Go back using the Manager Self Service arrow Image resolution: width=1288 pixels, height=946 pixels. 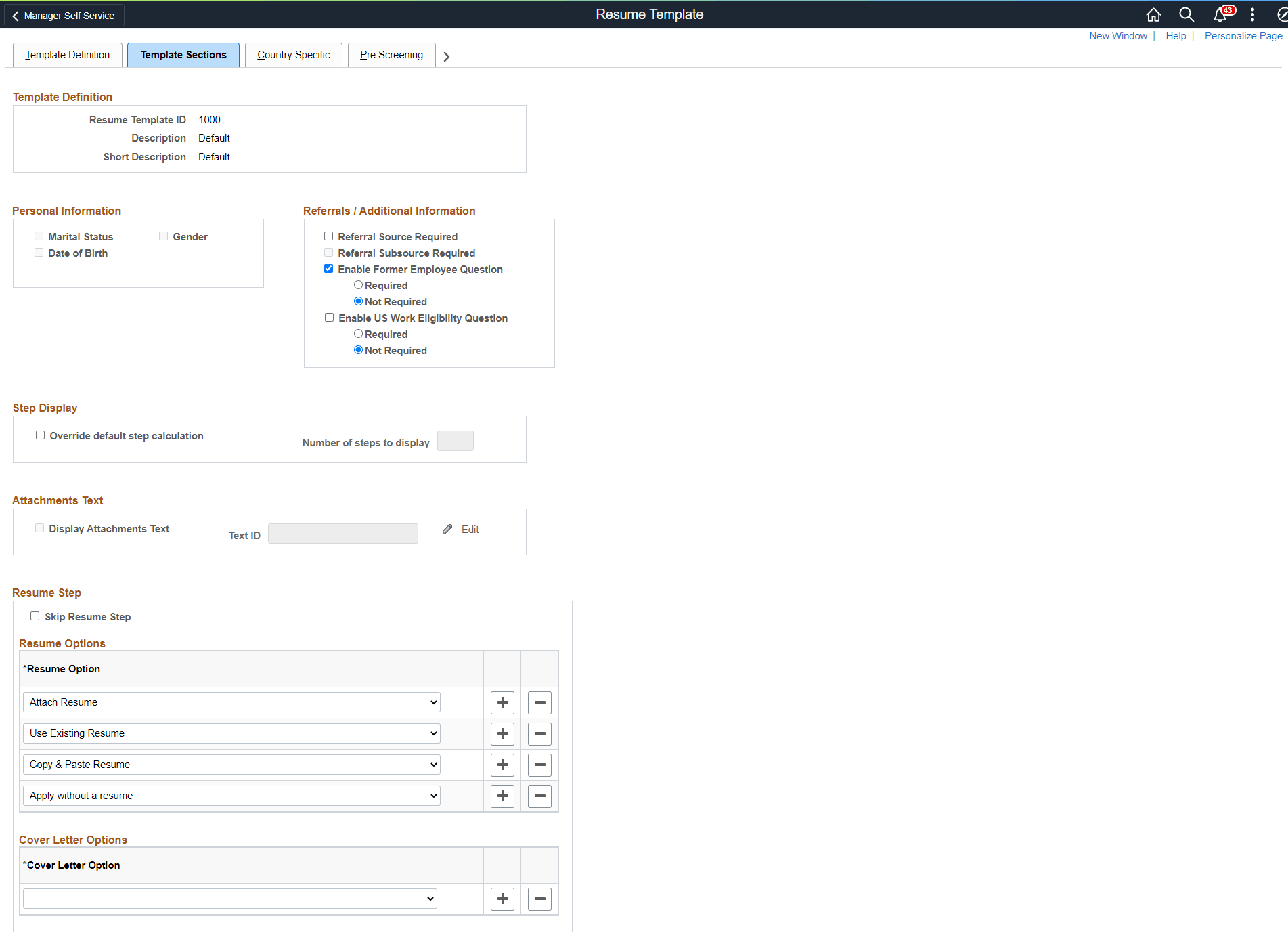[x=15, y=15]
